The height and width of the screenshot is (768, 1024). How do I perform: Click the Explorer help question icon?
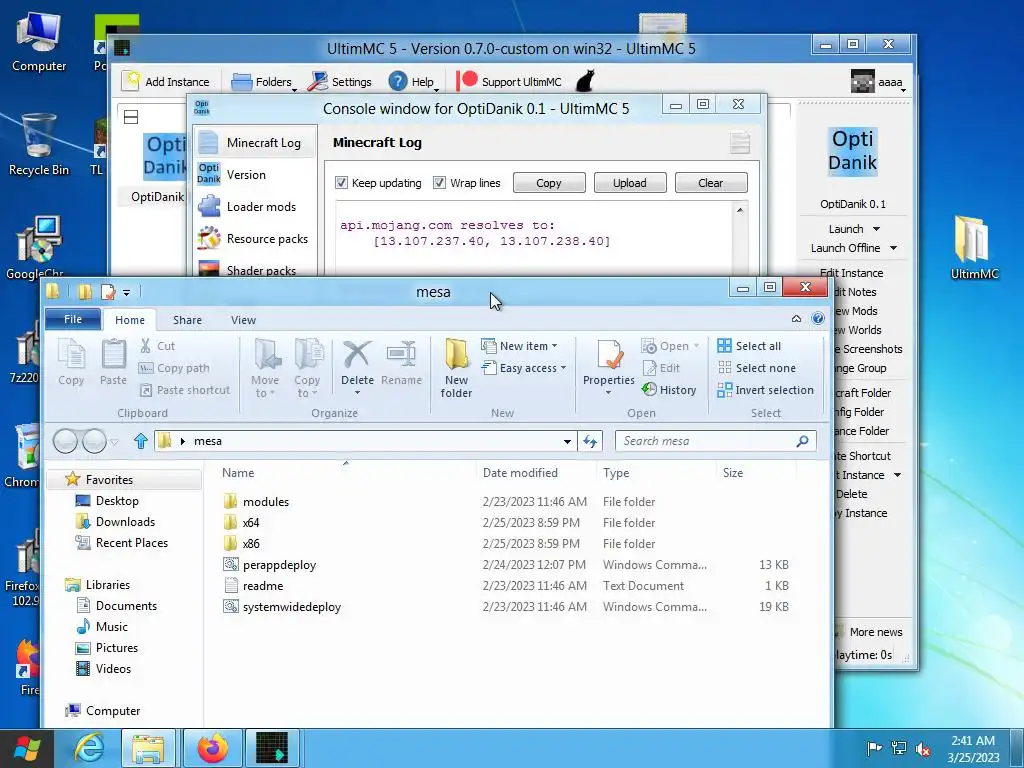[x=818, y=319]
